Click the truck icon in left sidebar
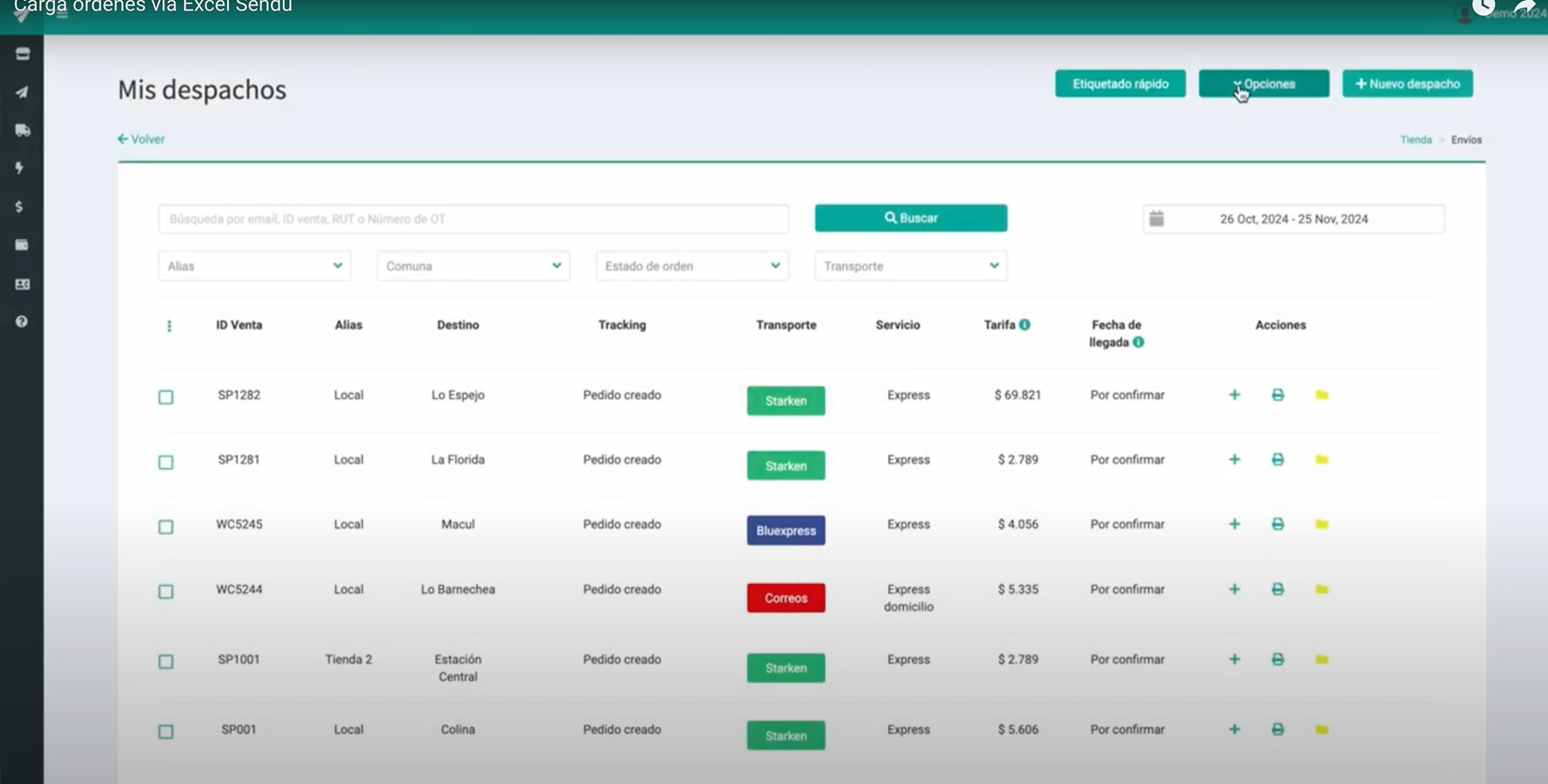The width and height of the screenshot is (1548, 784). click(x=22, y=131)
